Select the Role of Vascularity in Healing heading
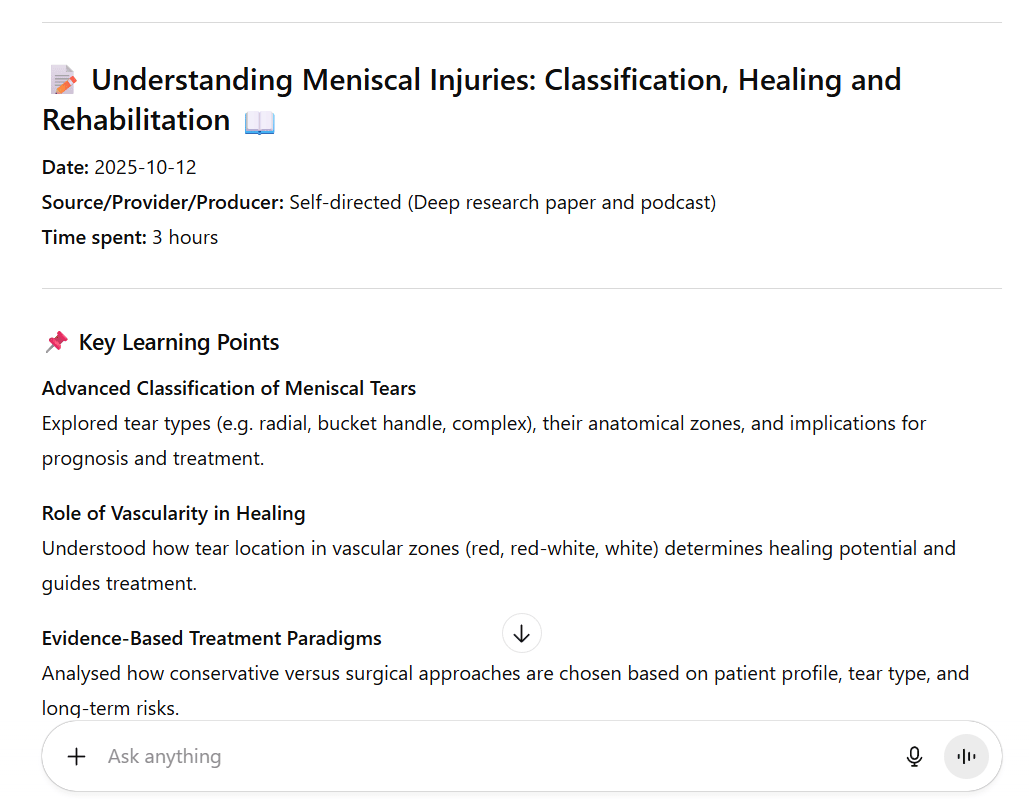The width and height of the screenshot is (1029, 799). click(x=173, y=512)
